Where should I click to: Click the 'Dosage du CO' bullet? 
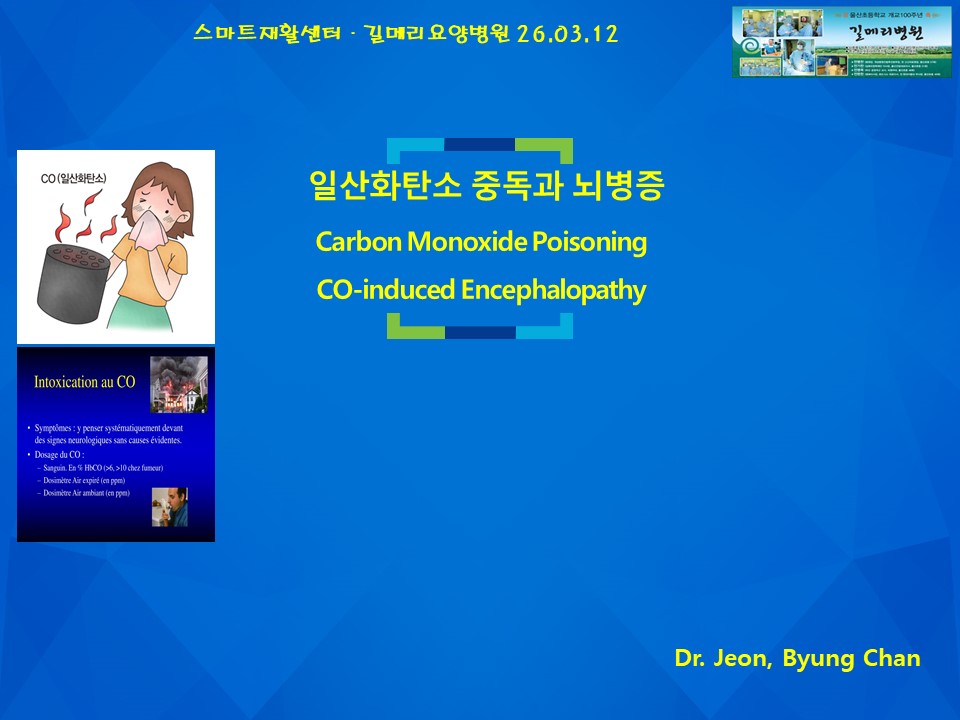click(56, 454)
